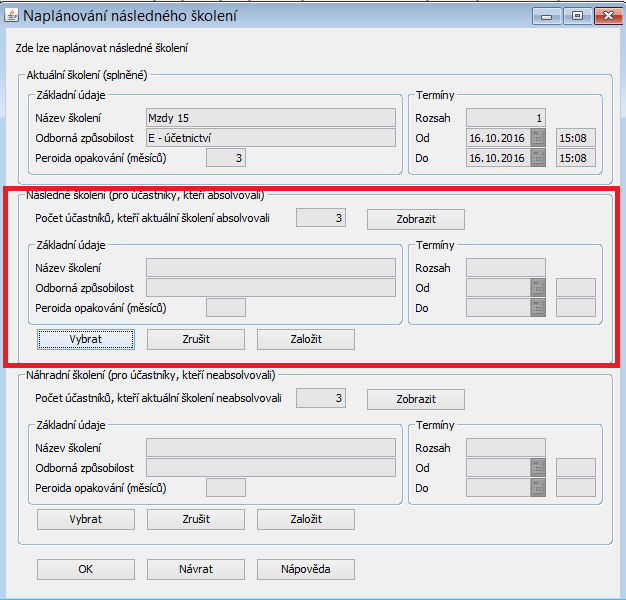Click Od calendar icon in Následné školení

click(538, 288)
